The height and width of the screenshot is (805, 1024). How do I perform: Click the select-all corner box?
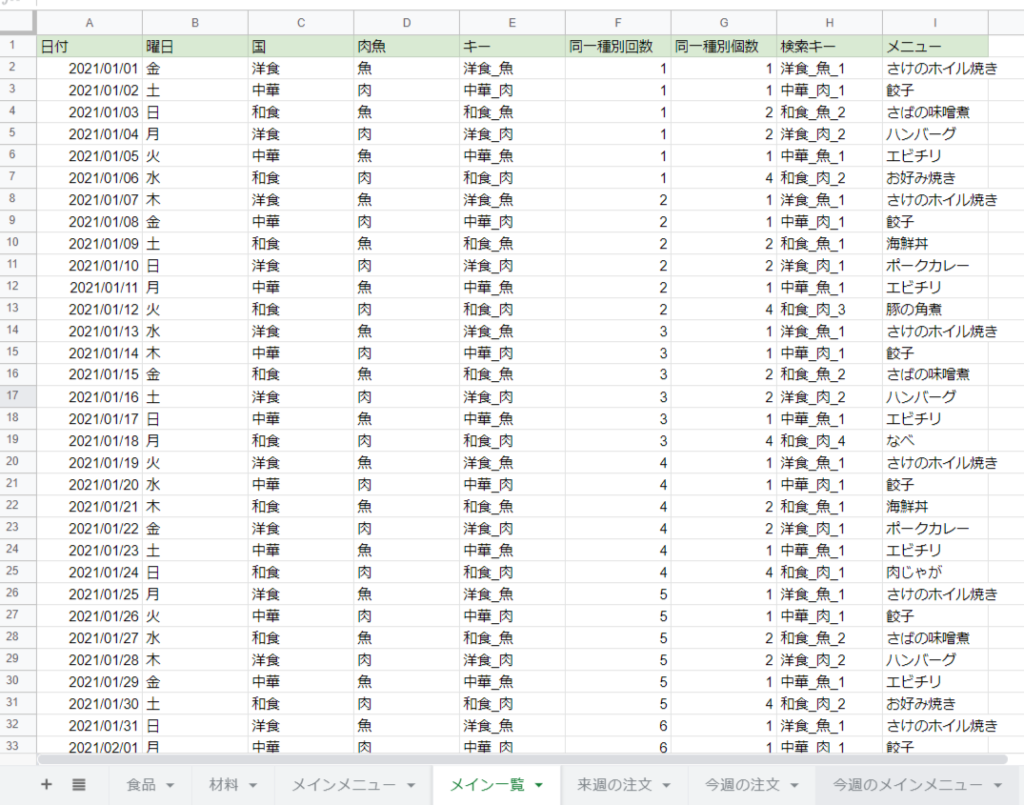point(18,23)
